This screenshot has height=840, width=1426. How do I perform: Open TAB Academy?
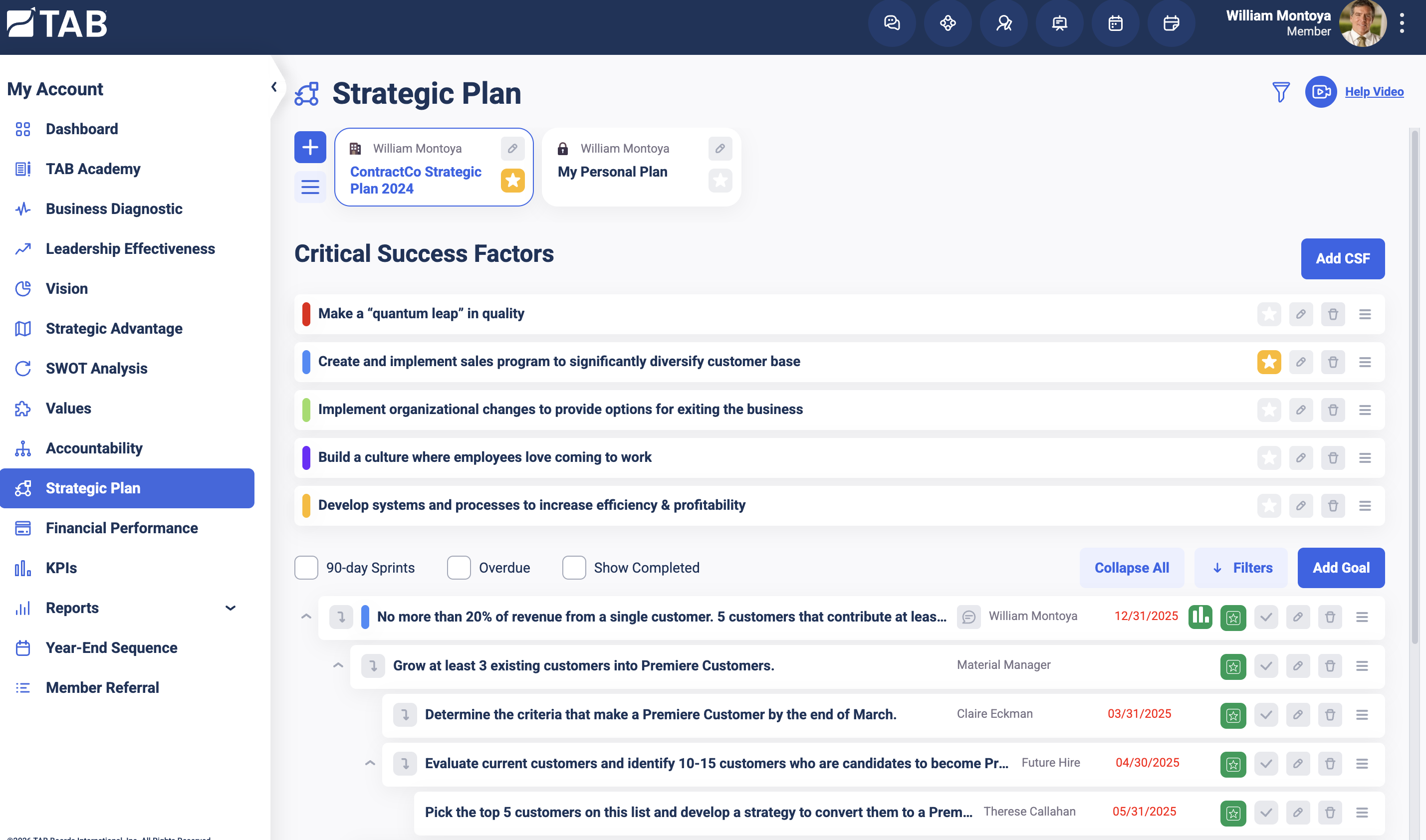pyautogui.click(x=93, y=169)
